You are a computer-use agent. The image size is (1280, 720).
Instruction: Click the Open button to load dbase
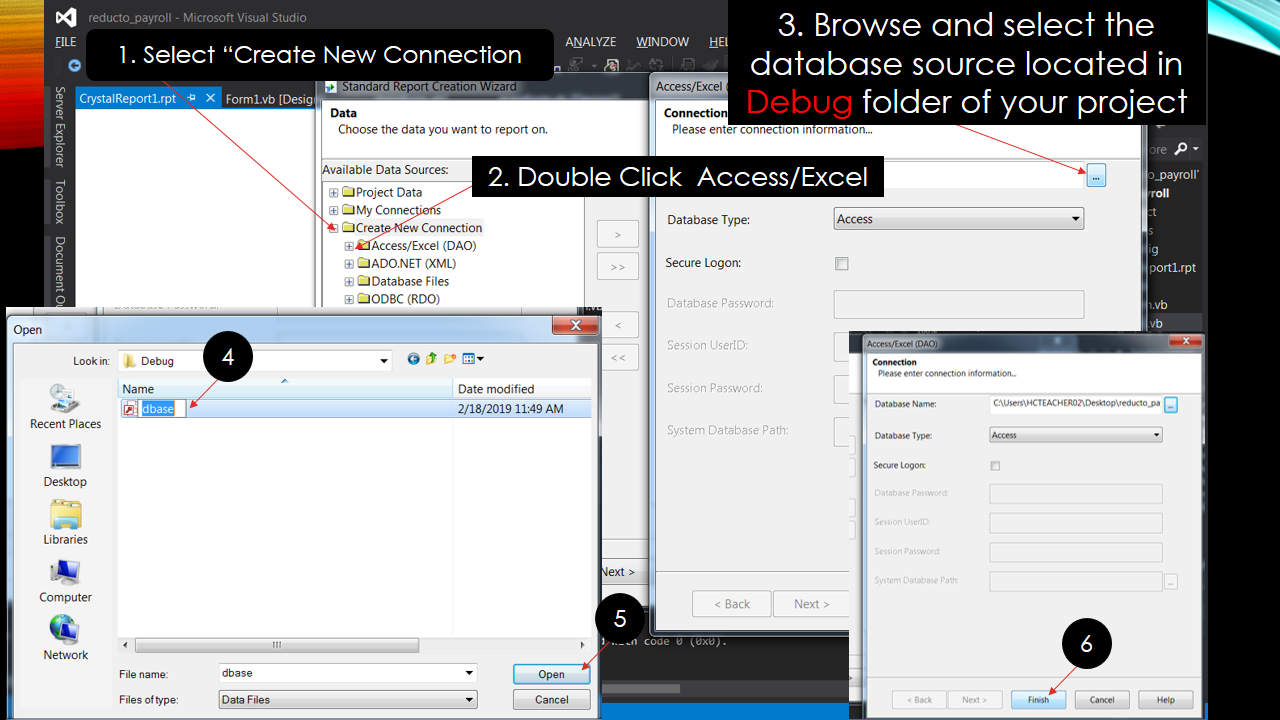[551, 673]
